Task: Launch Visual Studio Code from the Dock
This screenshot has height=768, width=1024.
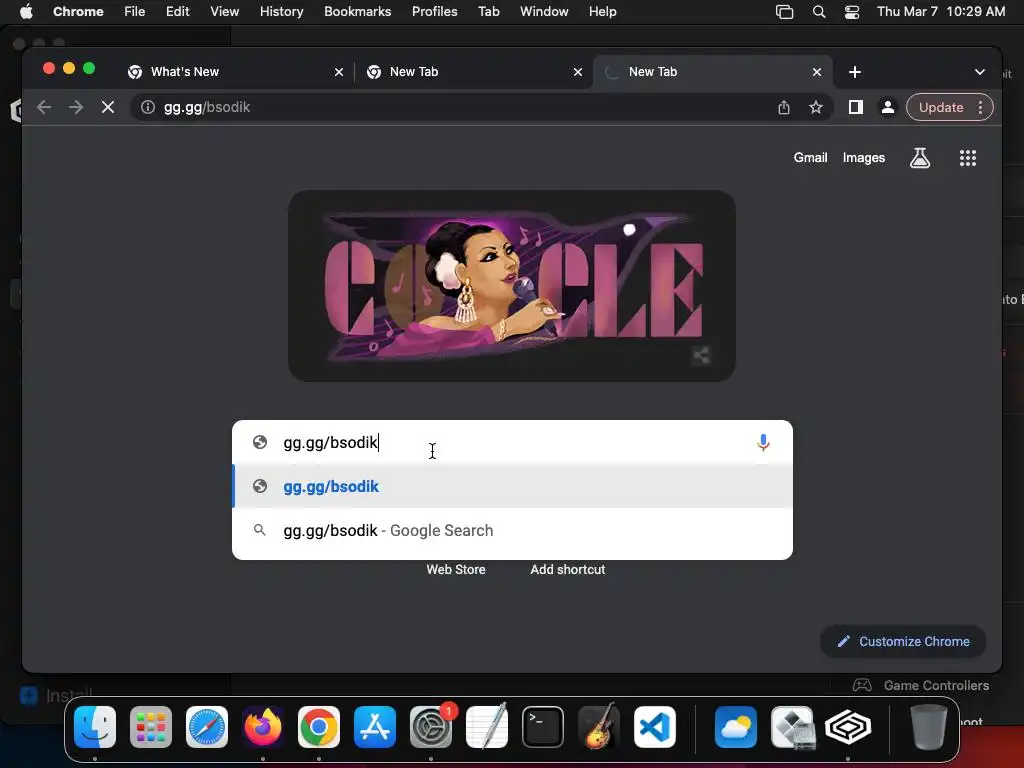Action: (x=655, y=727)
